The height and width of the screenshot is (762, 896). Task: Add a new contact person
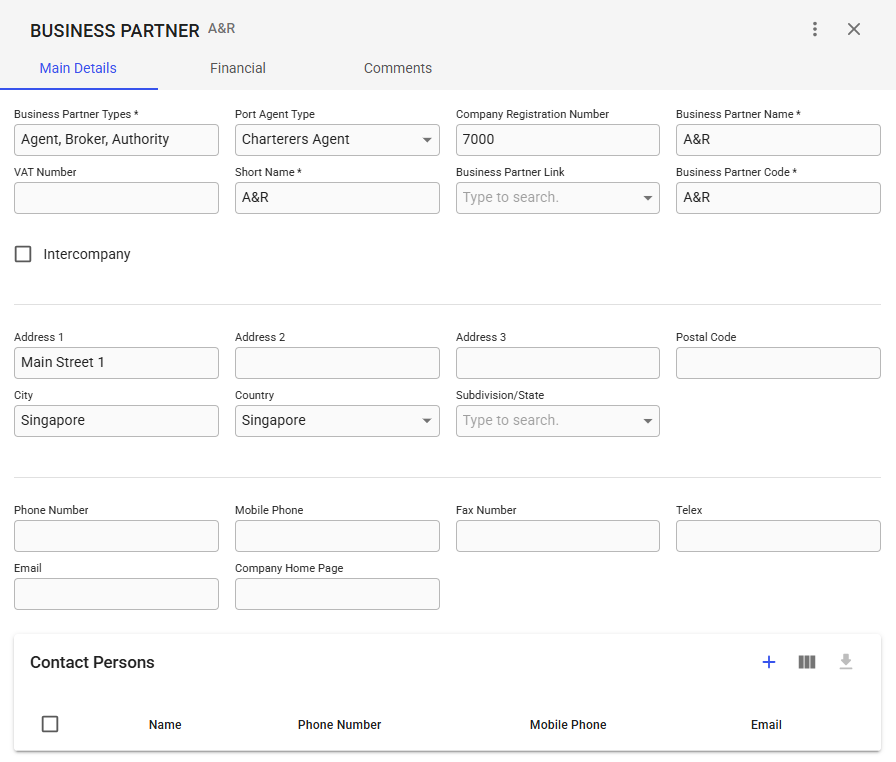point(769,662)
